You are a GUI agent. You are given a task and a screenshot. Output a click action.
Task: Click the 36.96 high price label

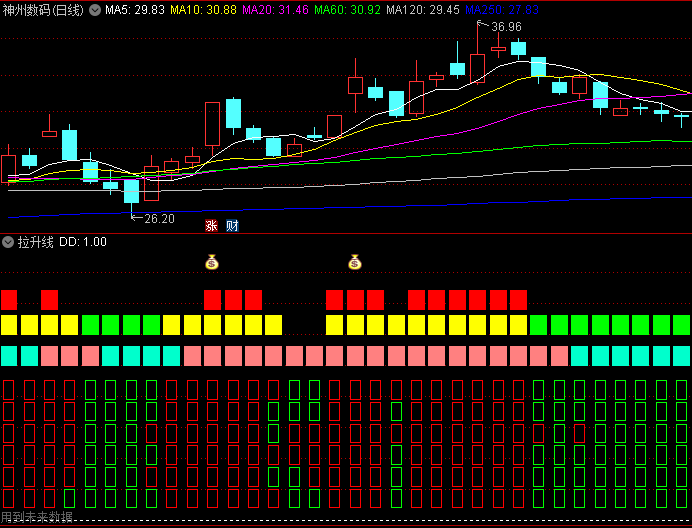point(506,27)
